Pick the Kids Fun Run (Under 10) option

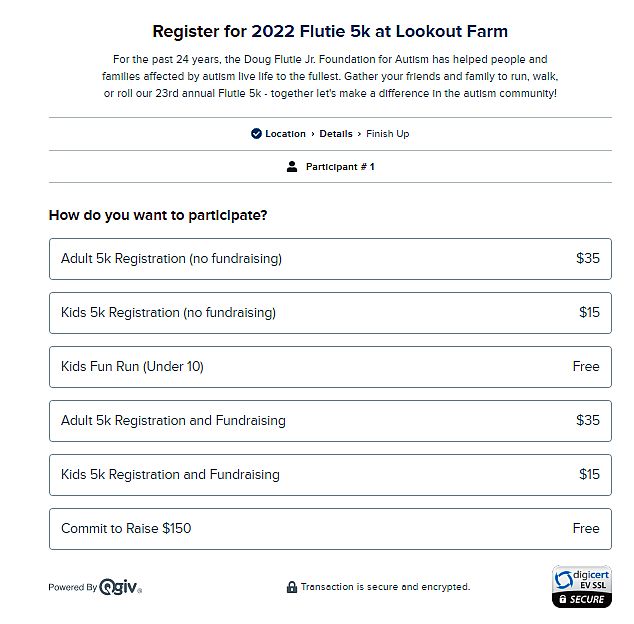(x=329, y=367)
